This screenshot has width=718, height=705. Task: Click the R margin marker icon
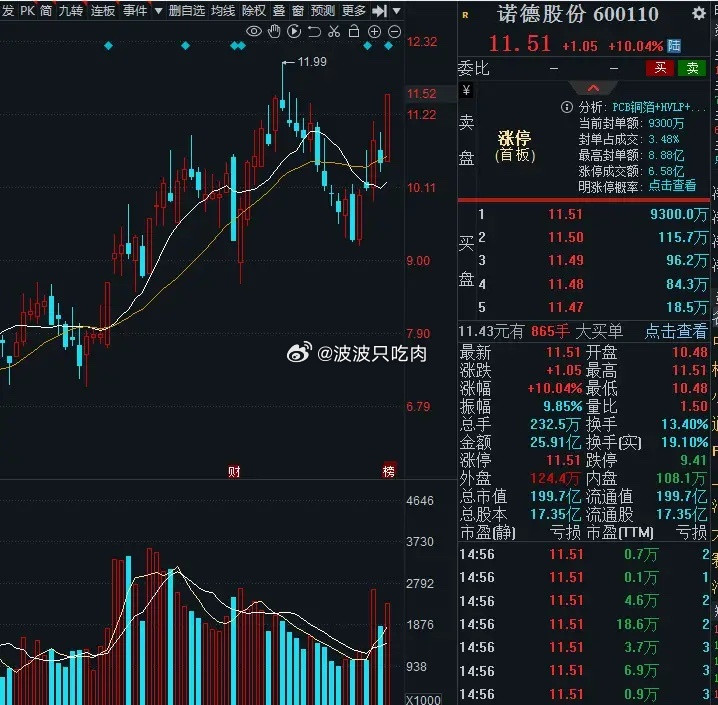click(465, 15)
